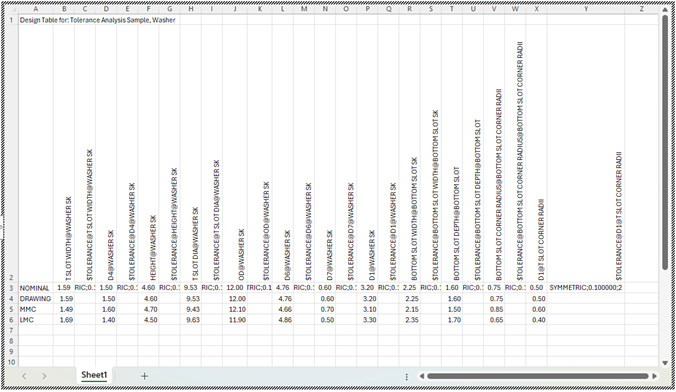Viewport: 676px width, 392px height.
Task: Select cell 'Design Table for: Tolerance Analysis Sample, Washer'
Action: (97, 20)
